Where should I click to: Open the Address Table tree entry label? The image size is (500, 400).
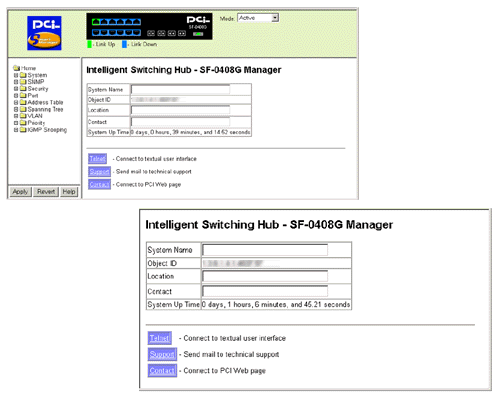click(x=45, y=102)
